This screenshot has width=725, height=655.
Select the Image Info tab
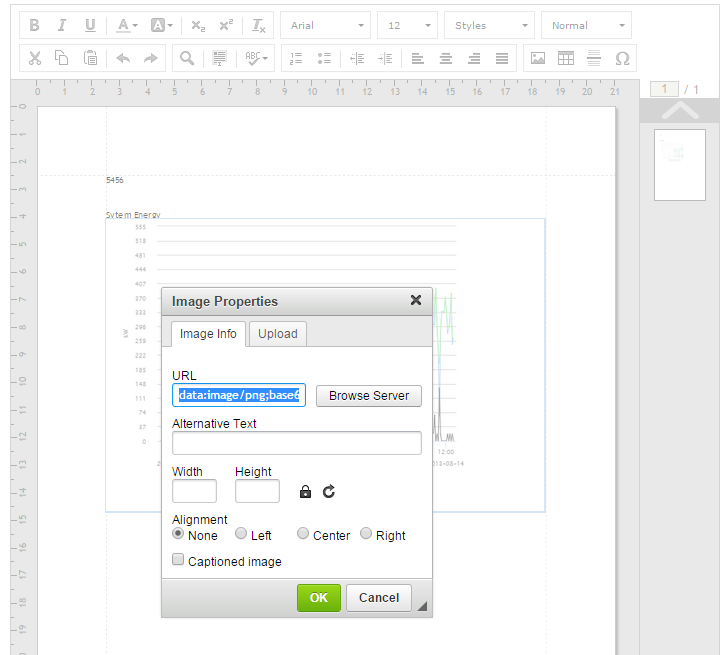(208, 334)
